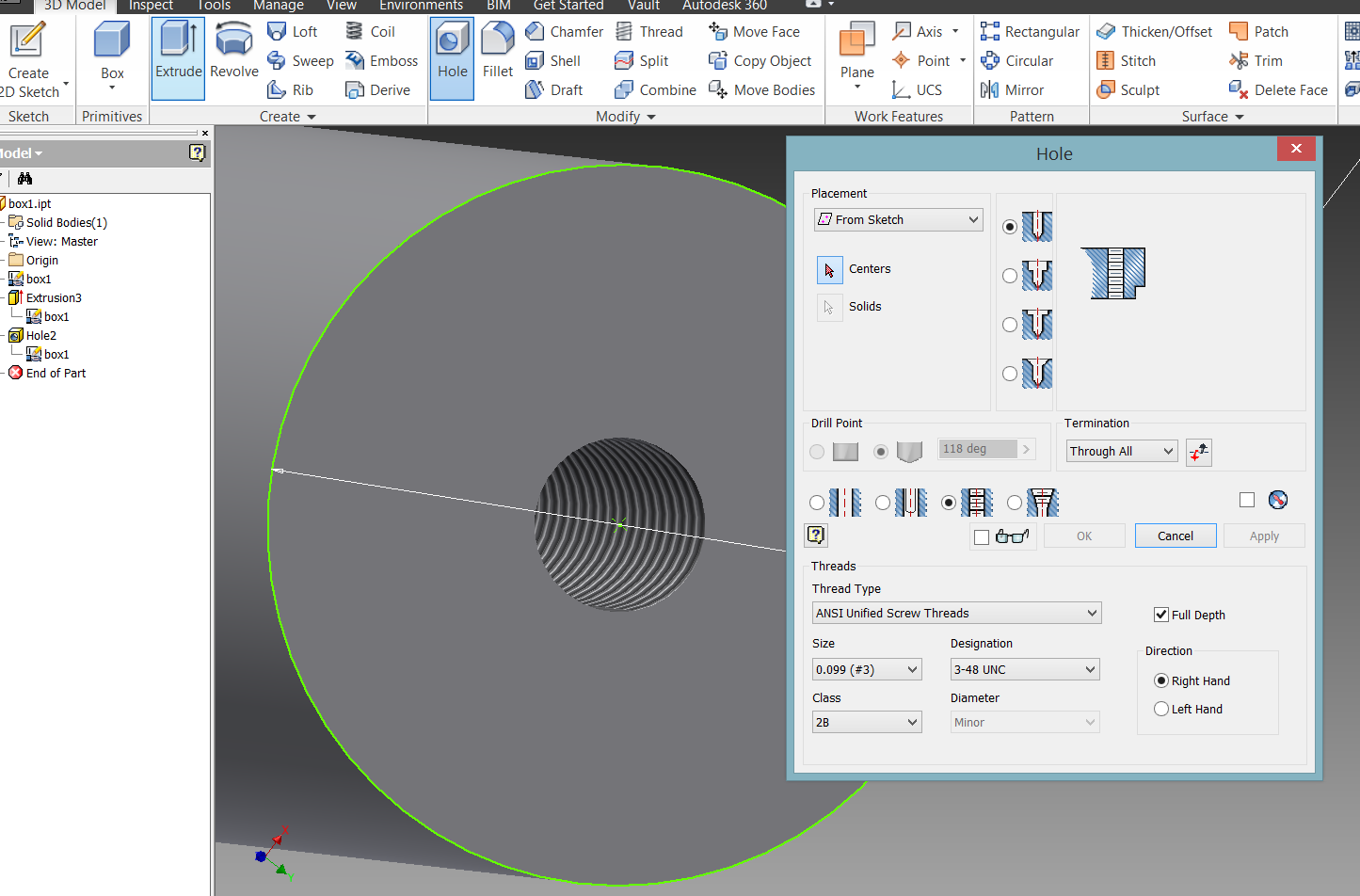Screen dimensions: 1360x896
Task: Select the Coil tool
Action: [x=370, y=31]
